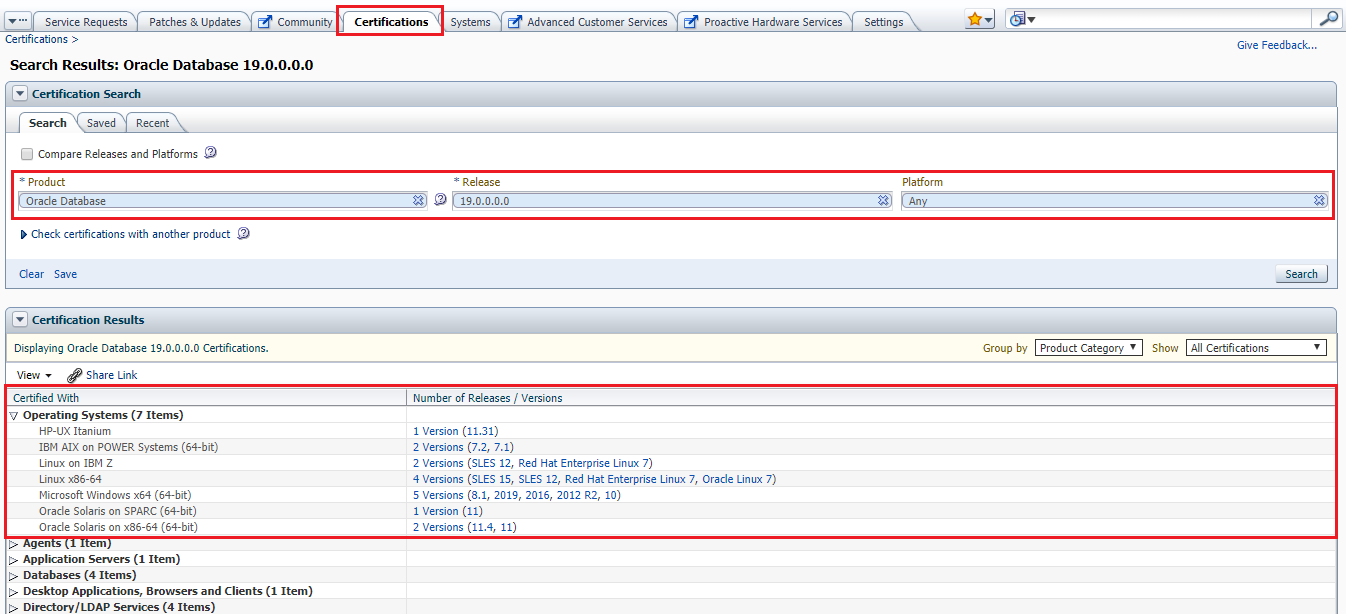Viewport: 1346px width, 614px height.
Task: Click the Search button
Action: point(1301,274)
